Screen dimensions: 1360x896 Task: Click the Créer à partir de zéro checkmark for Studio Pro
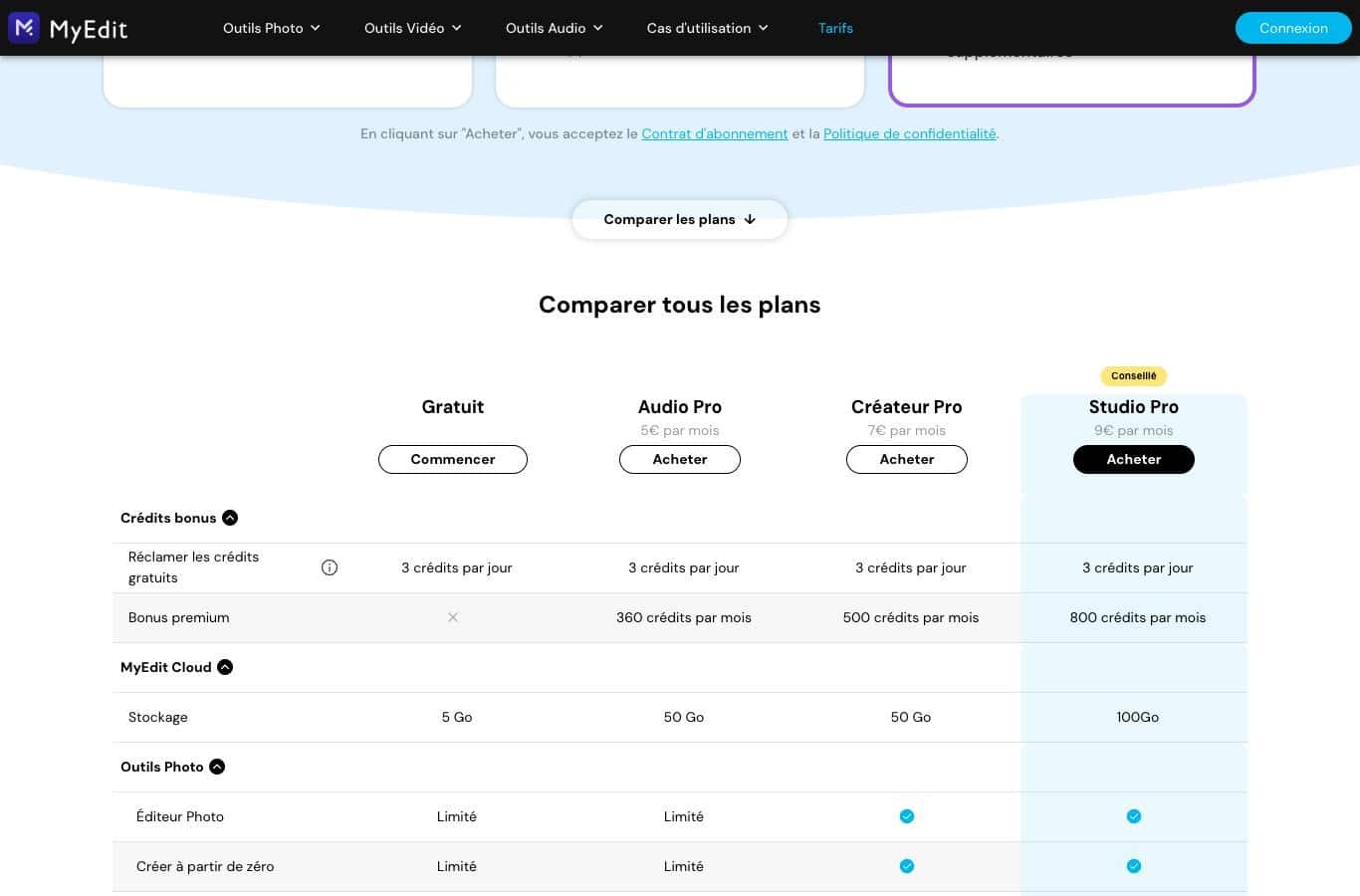[x=1134, y=866]
